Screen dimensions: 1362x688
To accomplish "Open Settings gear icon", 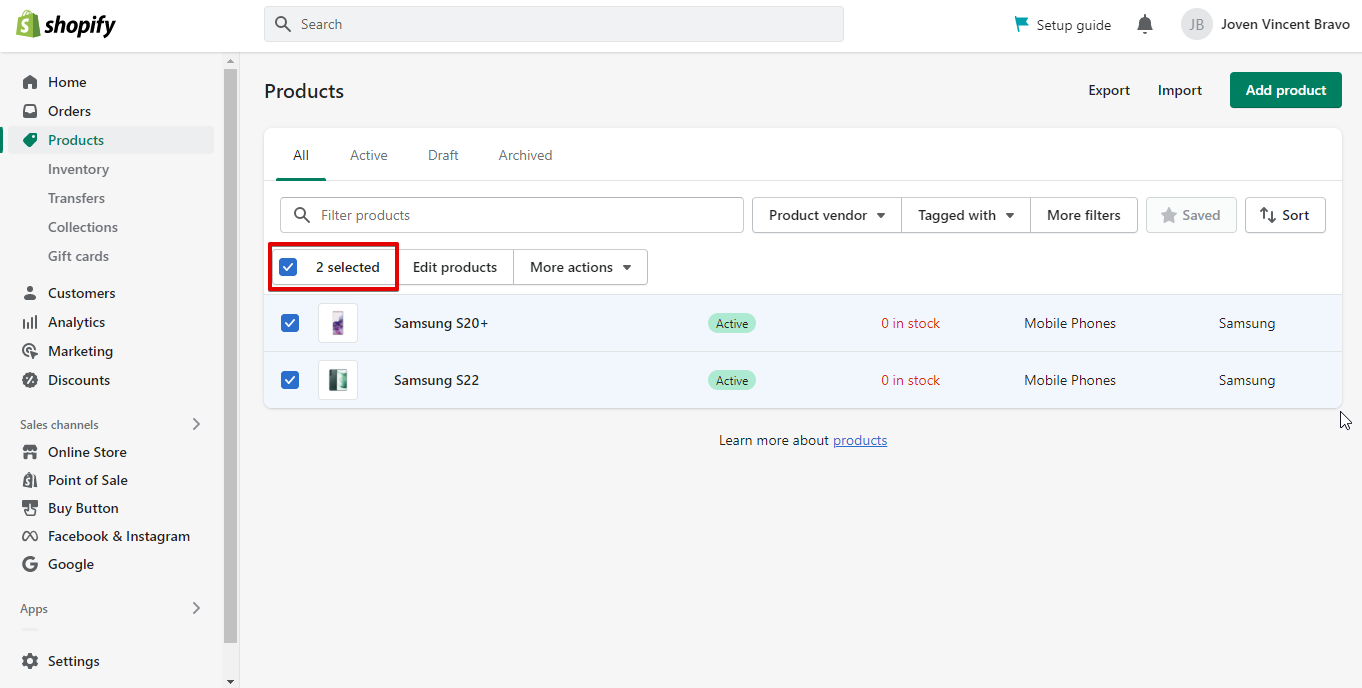I will pyautogui.click(x=30, y=661).
